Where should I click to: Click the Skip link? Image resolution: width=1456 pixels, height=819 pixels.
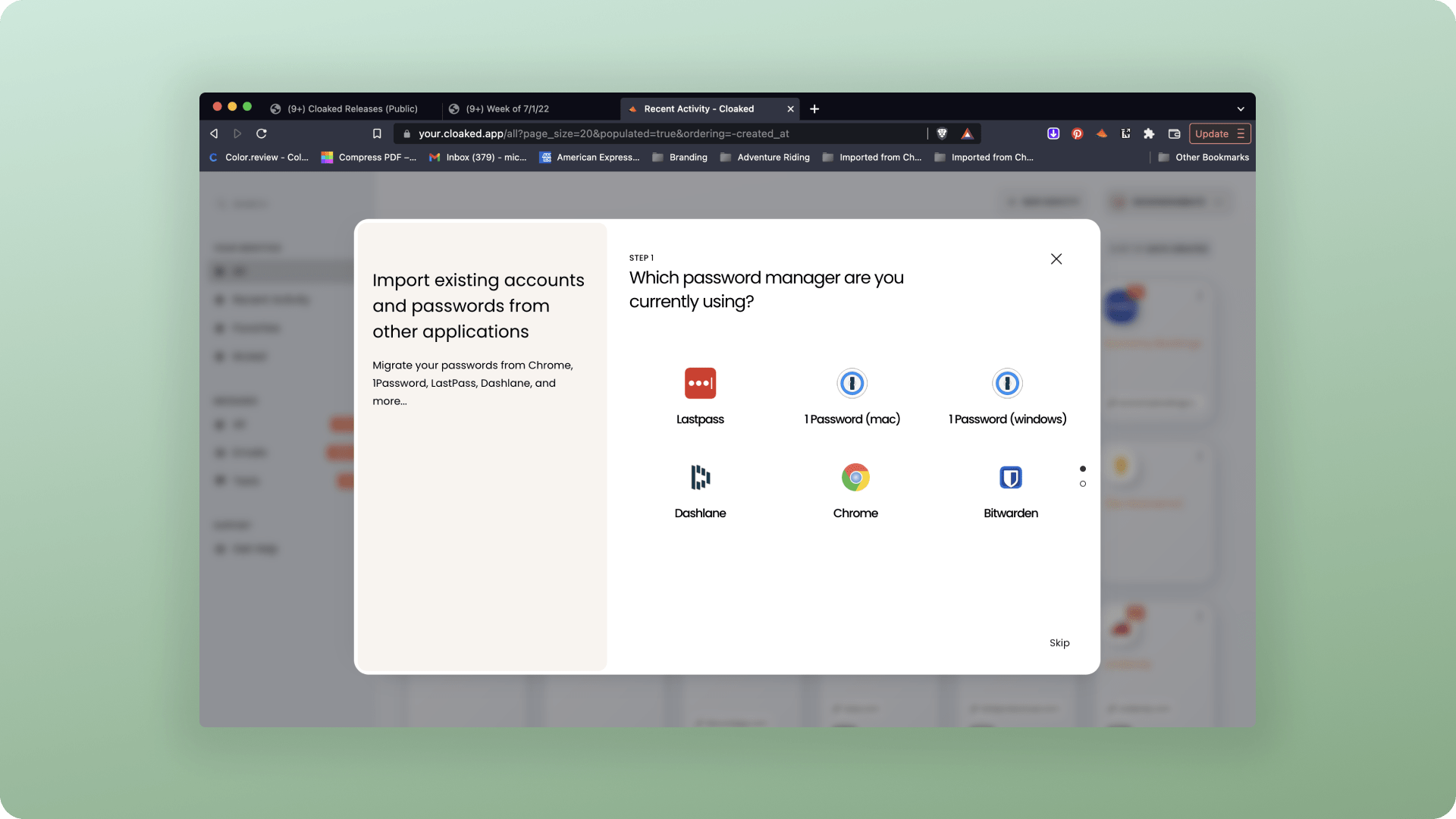coord(1059,642)
